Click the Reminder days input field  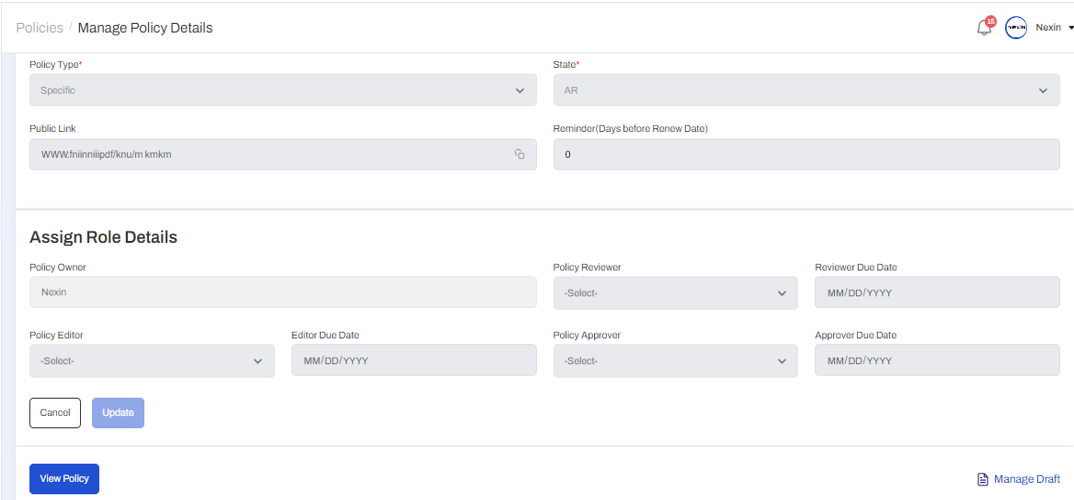806,154
